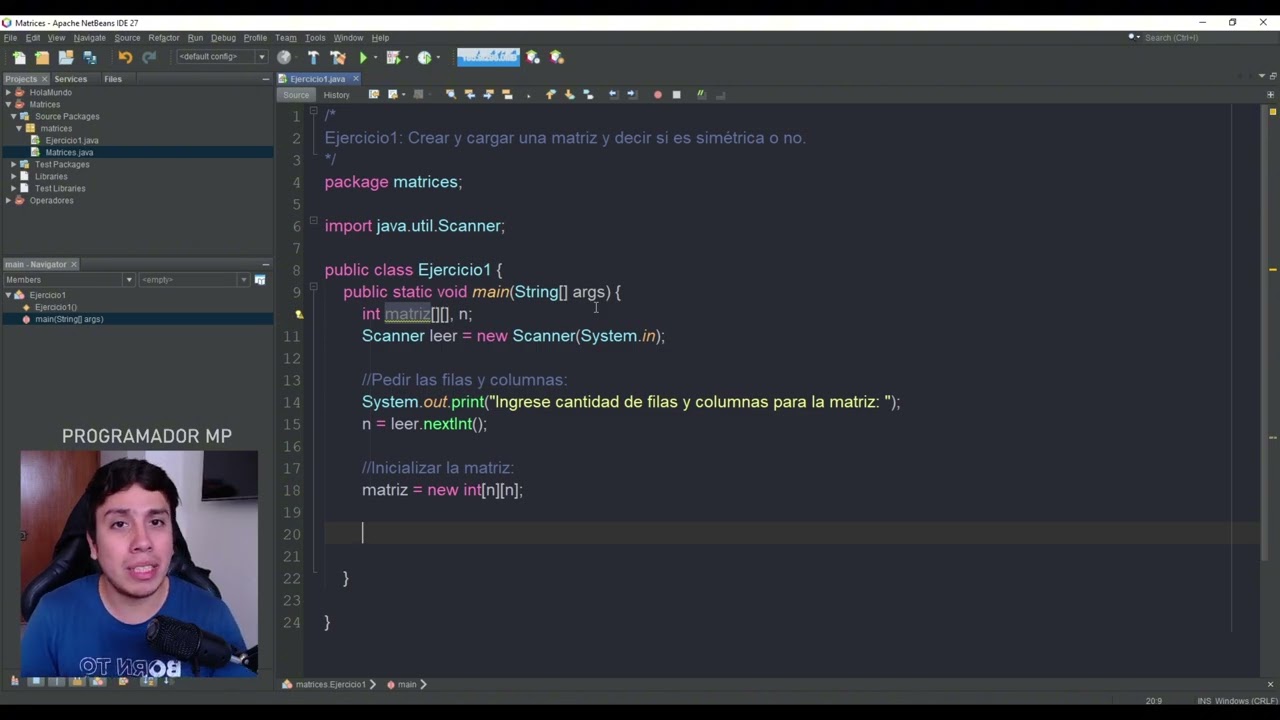Image resolution: width=1280 pixels, height=720 pixels.
Task: Switch to the Files tab
Action: (x=113, y=79)
